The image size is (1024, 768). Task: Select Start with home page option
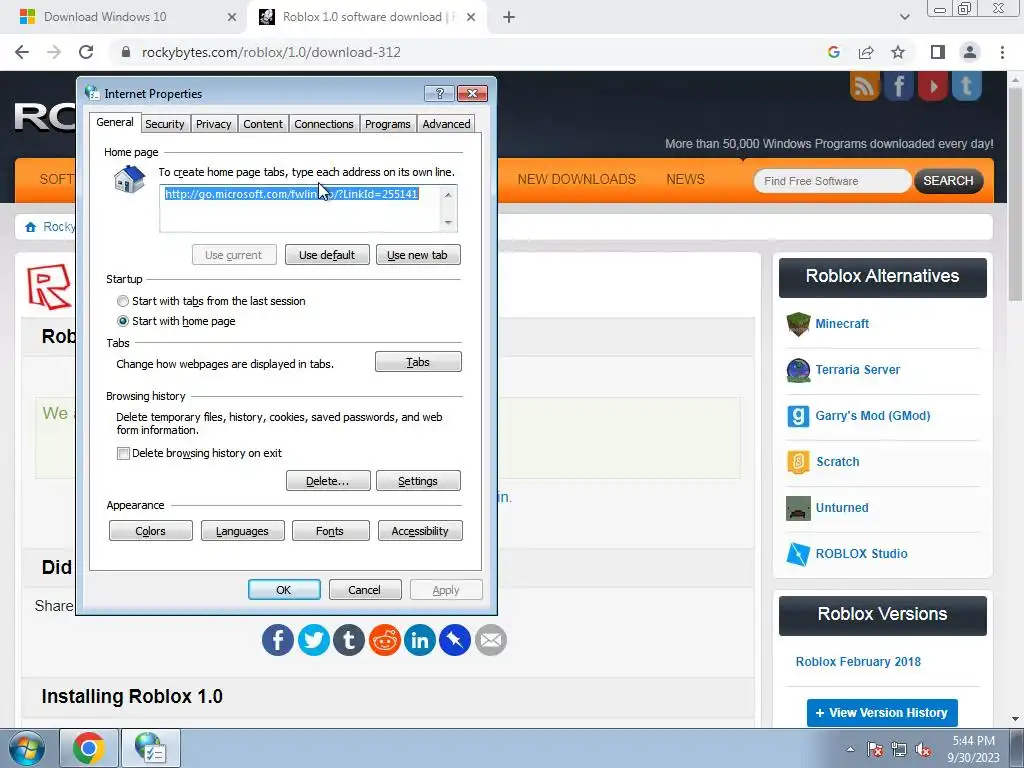[123, 321]
